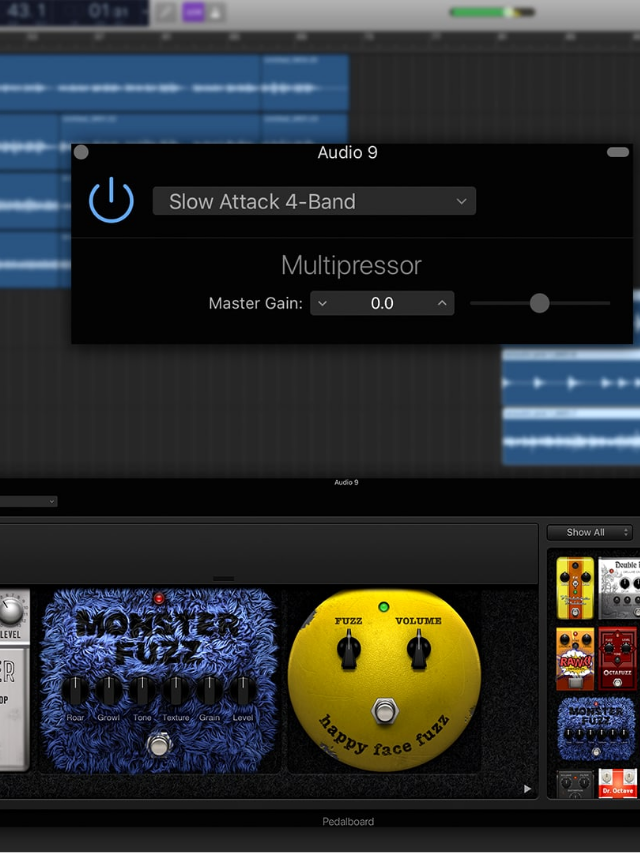Viewport: 640px width, 853px height.
Task: Toggle the metronome button in toolbar
Action: point(215,12)
